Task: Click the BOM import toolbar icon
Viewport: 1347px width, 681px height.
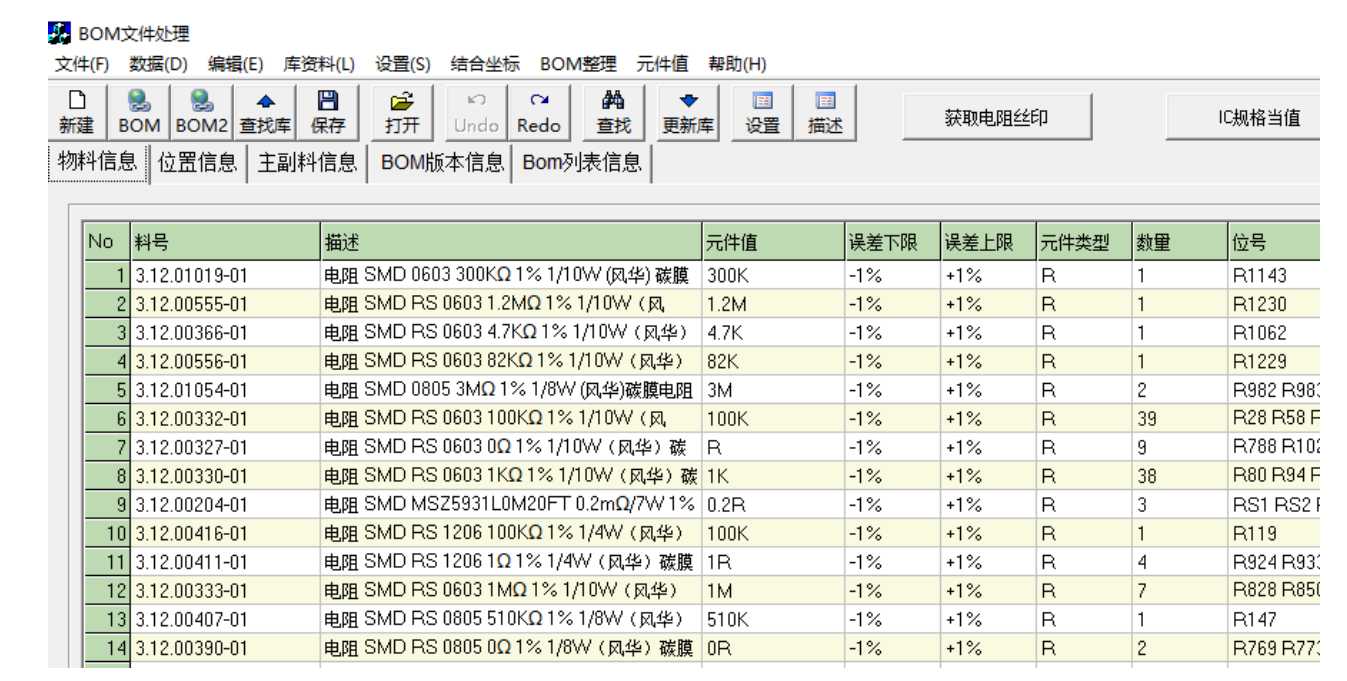Action: coord(139,112)
